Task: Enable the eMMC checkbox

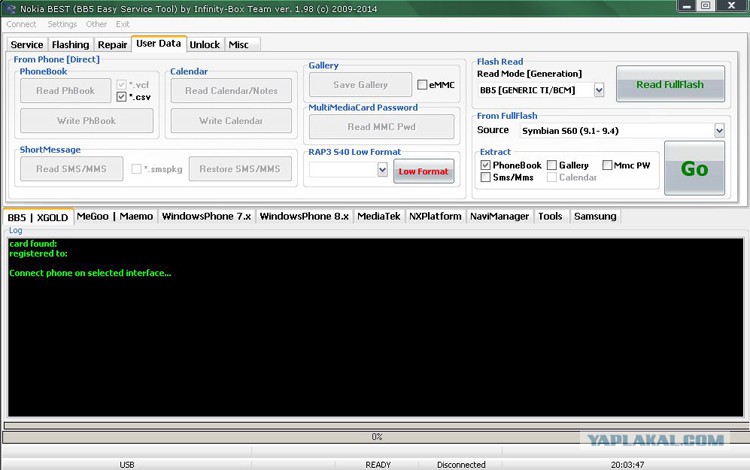Action: (x=422, y=85)
